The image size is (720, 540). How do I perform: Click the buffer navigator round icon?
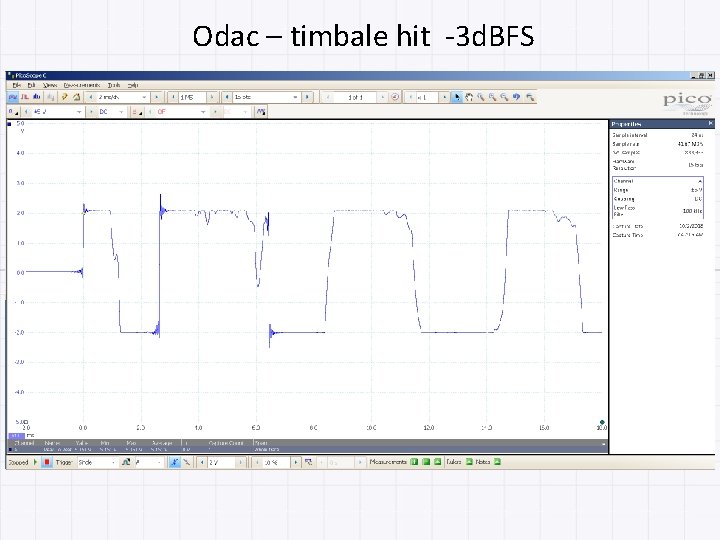coord(395,97)
